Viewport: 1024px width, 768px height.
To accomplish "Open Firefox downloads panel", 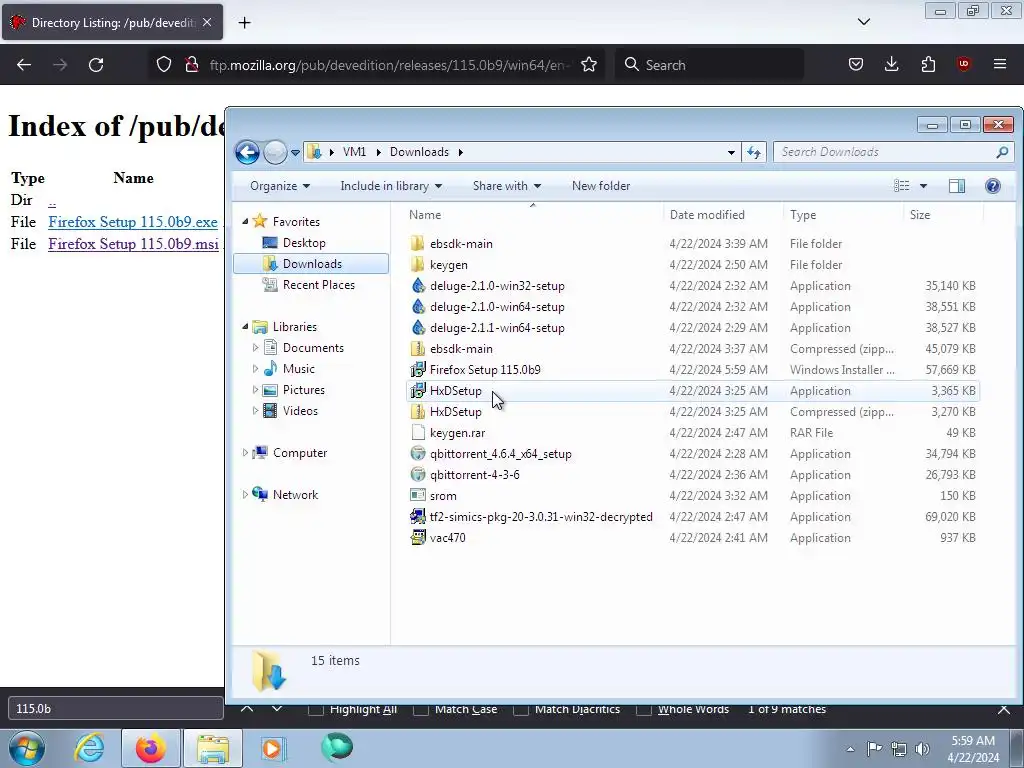I will pos(891,65).
